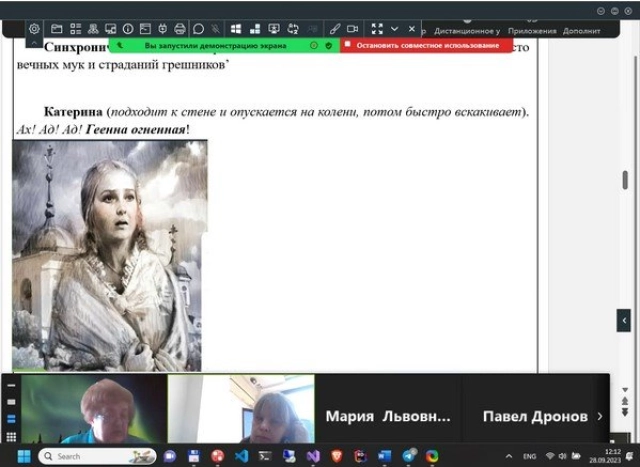Click the remote printer icon
The width and height of the screenshot is (640, 467).
pos(180,29)
